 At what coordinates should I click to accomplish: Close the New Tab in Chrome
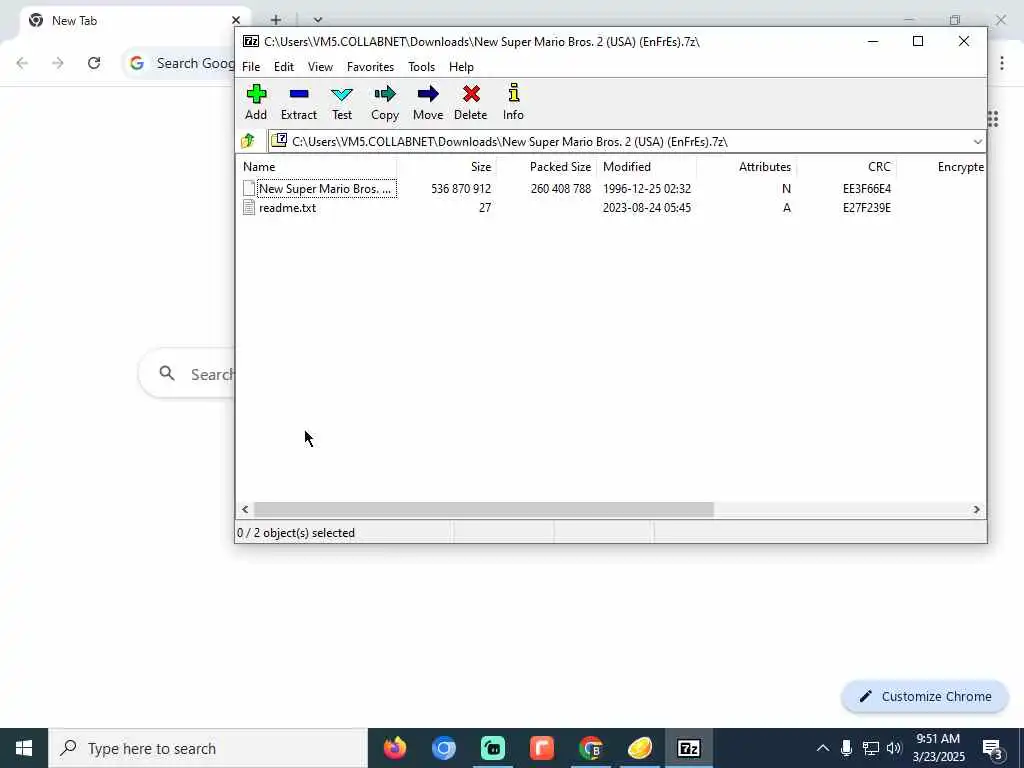(x=236, y=20)
